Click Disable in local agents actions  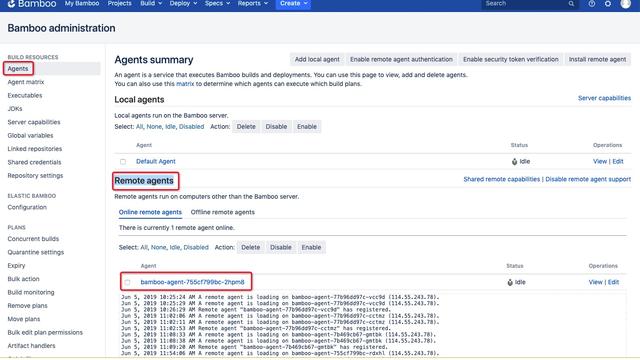[276, 127]
